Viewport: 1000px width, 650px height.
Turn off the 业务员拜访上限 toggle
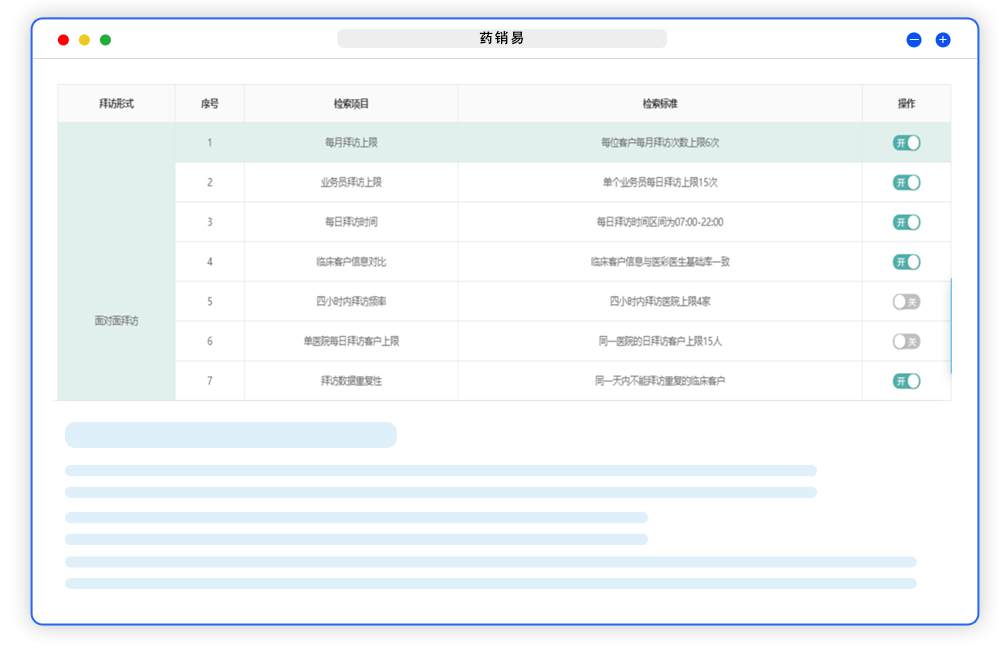point(906,182)
